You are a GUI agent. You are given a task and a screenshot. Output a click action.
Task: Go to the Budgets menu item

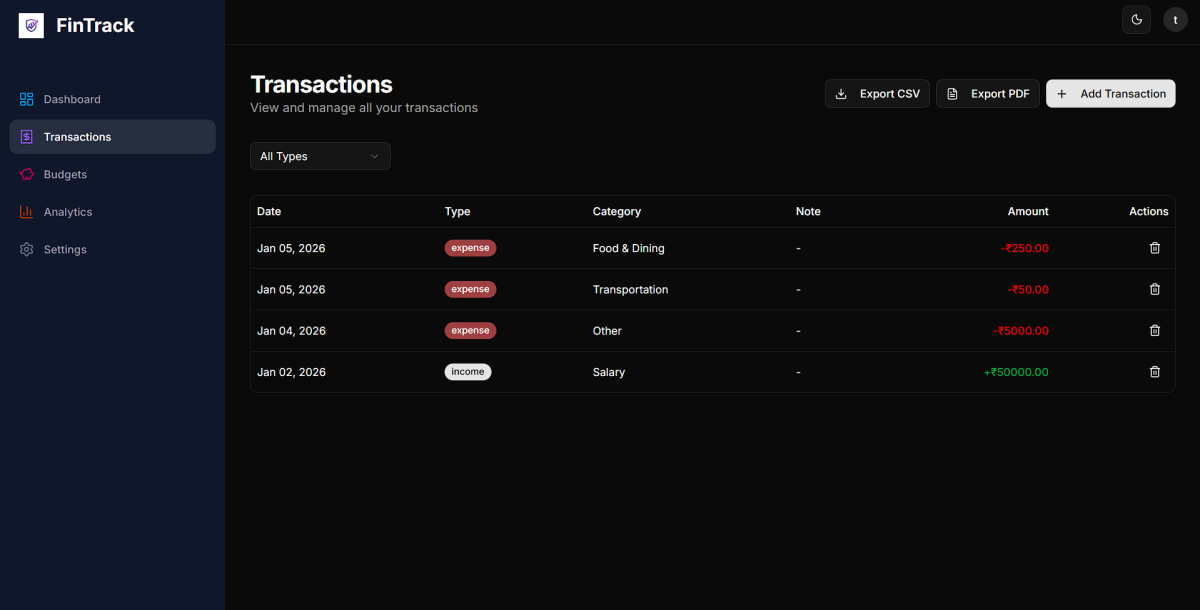point(65,174)
